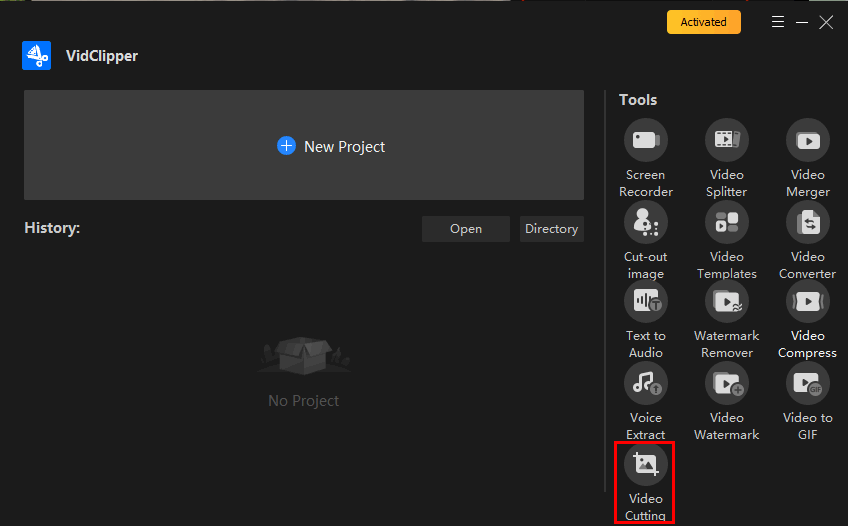Open the Voice Extract tool

click(x=645, y=383)
